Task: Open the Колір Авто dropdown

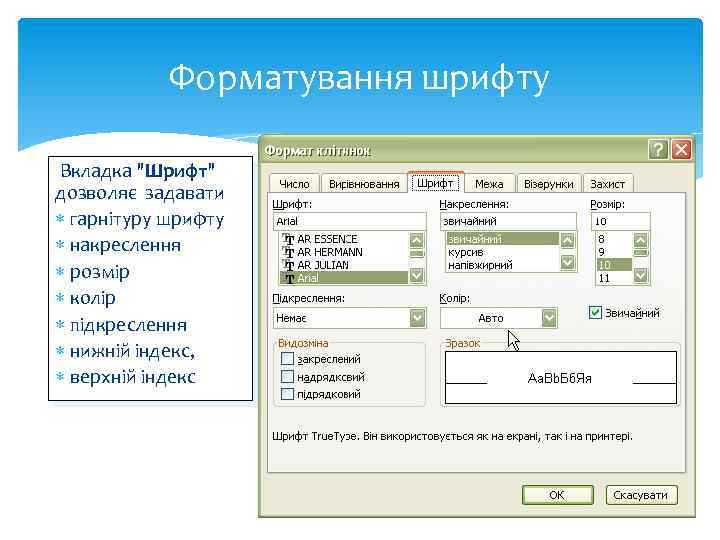Action: 549,318
